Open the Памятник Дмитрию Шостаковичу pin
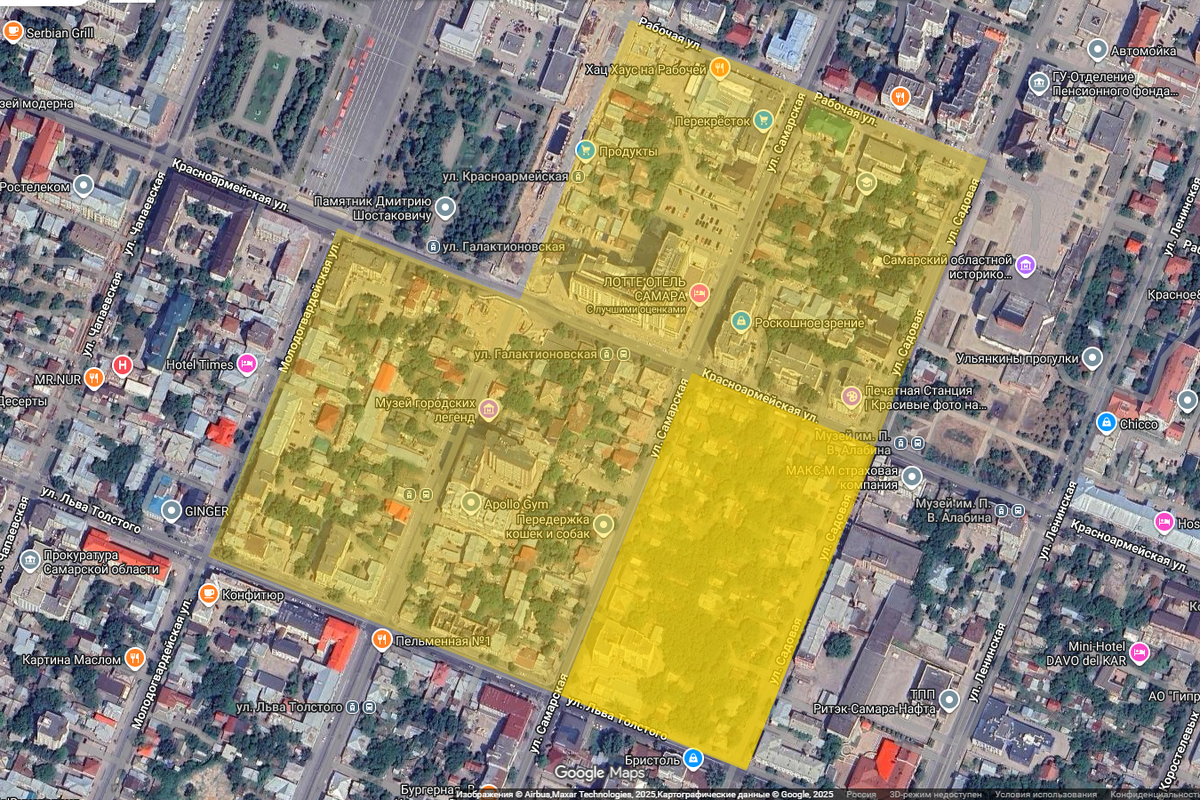Viewport: 1200px width, 800px height. [445, 208]
